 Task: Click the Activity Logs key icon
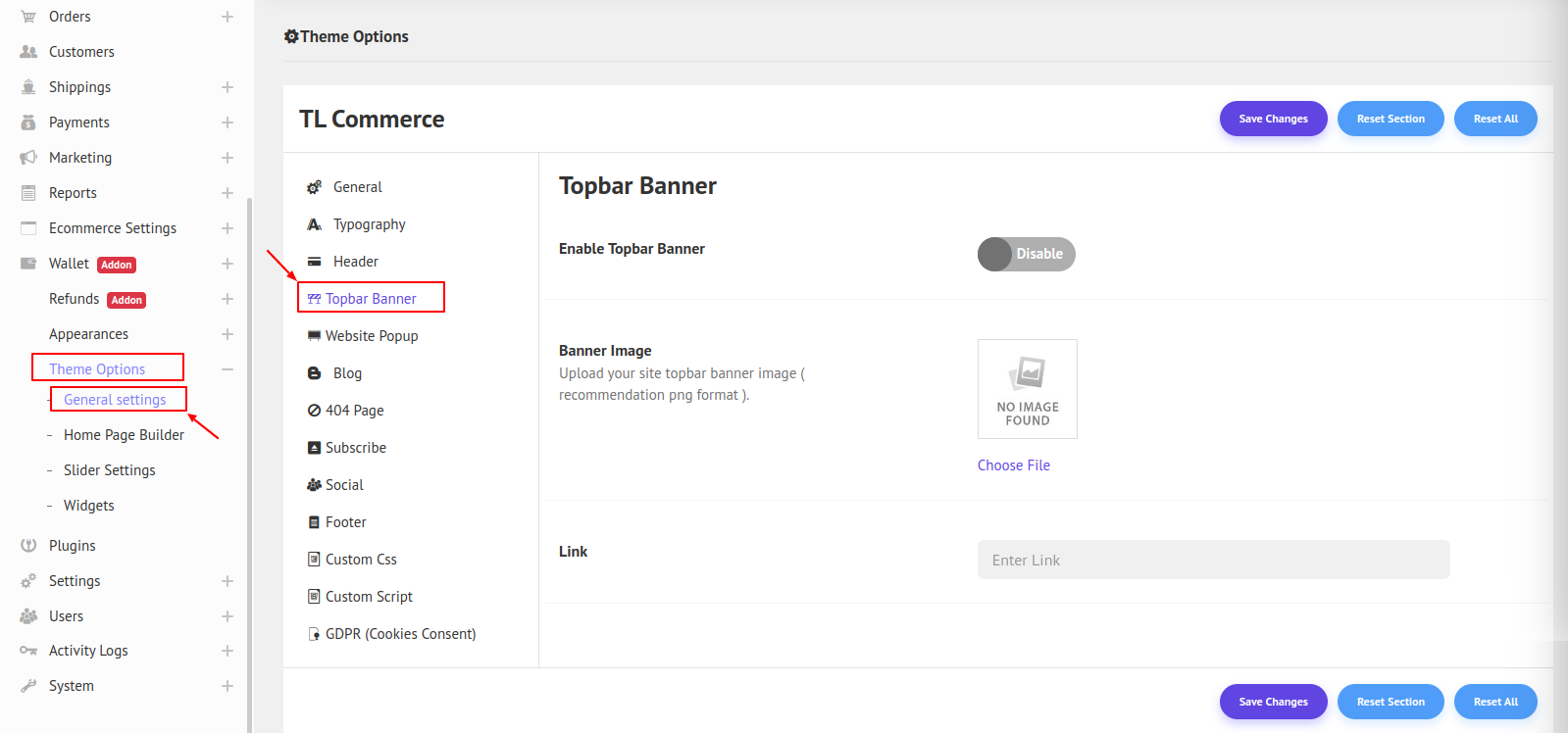pos(28,651)
